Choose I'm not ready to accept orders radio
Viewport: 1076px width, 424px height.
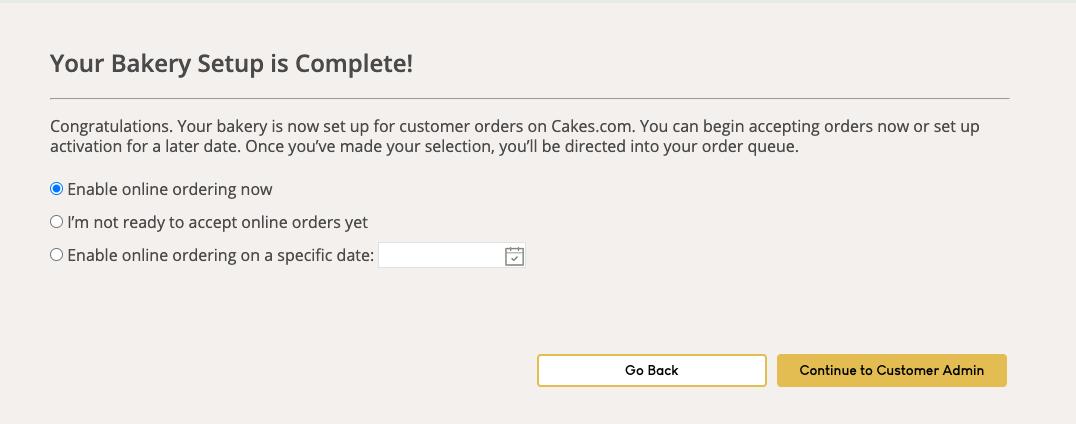click(57, 222)
